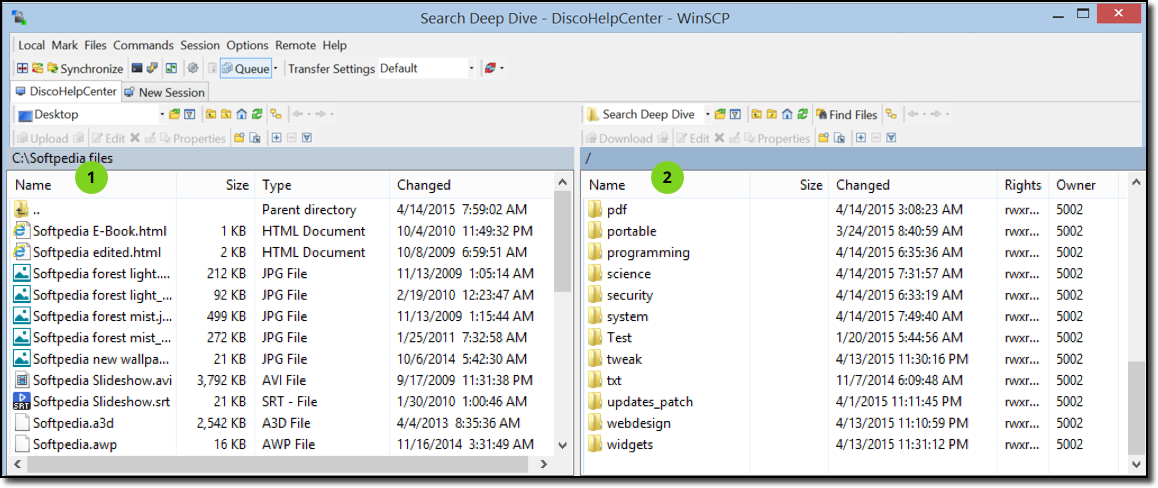The image size is (1158, 488).
Task: Switch to the DiscoHelpCenter session tab
Action: tap(65, 92)
